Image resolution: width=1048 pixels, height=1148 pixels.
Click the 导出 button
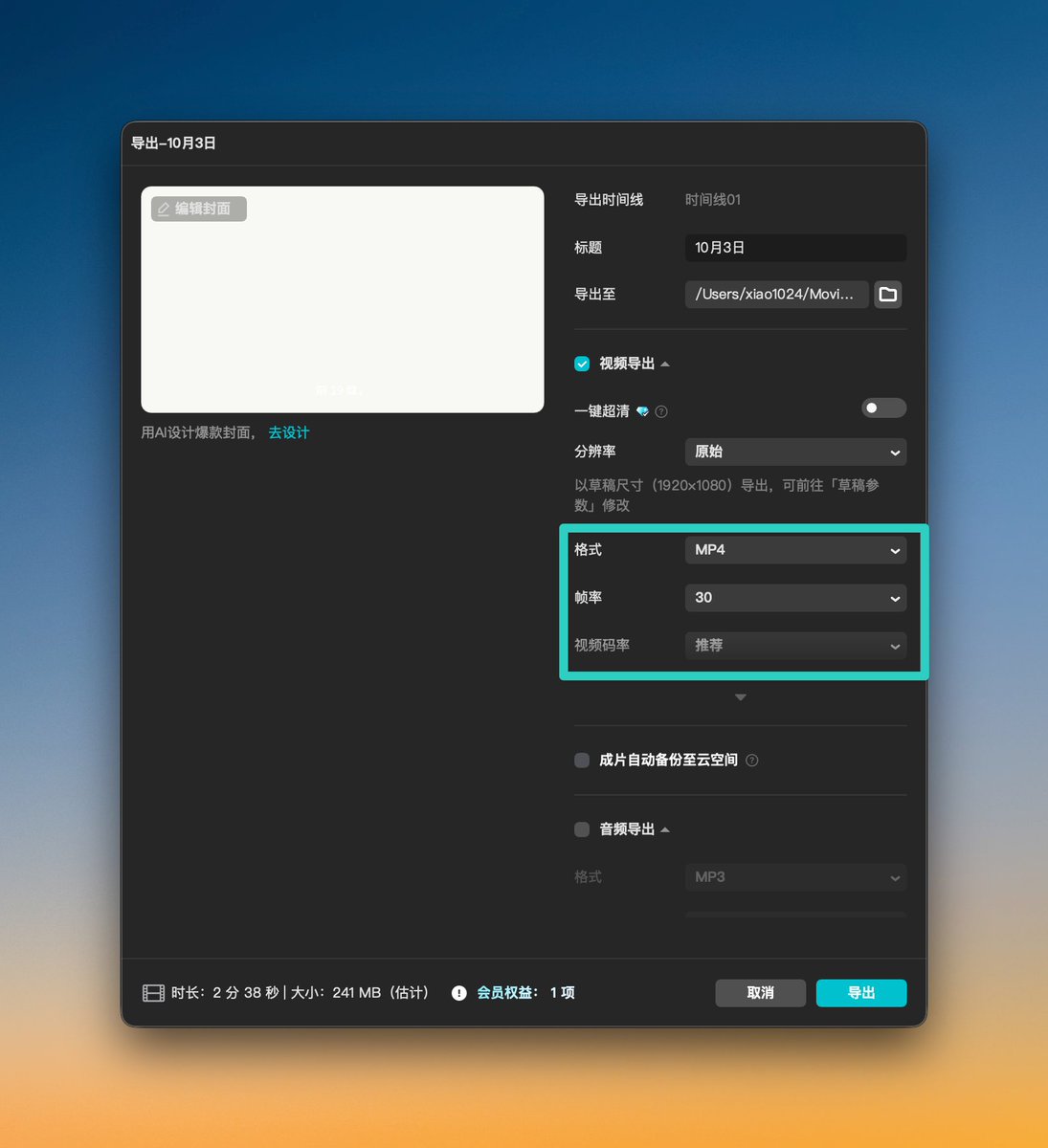coord(861,993)
